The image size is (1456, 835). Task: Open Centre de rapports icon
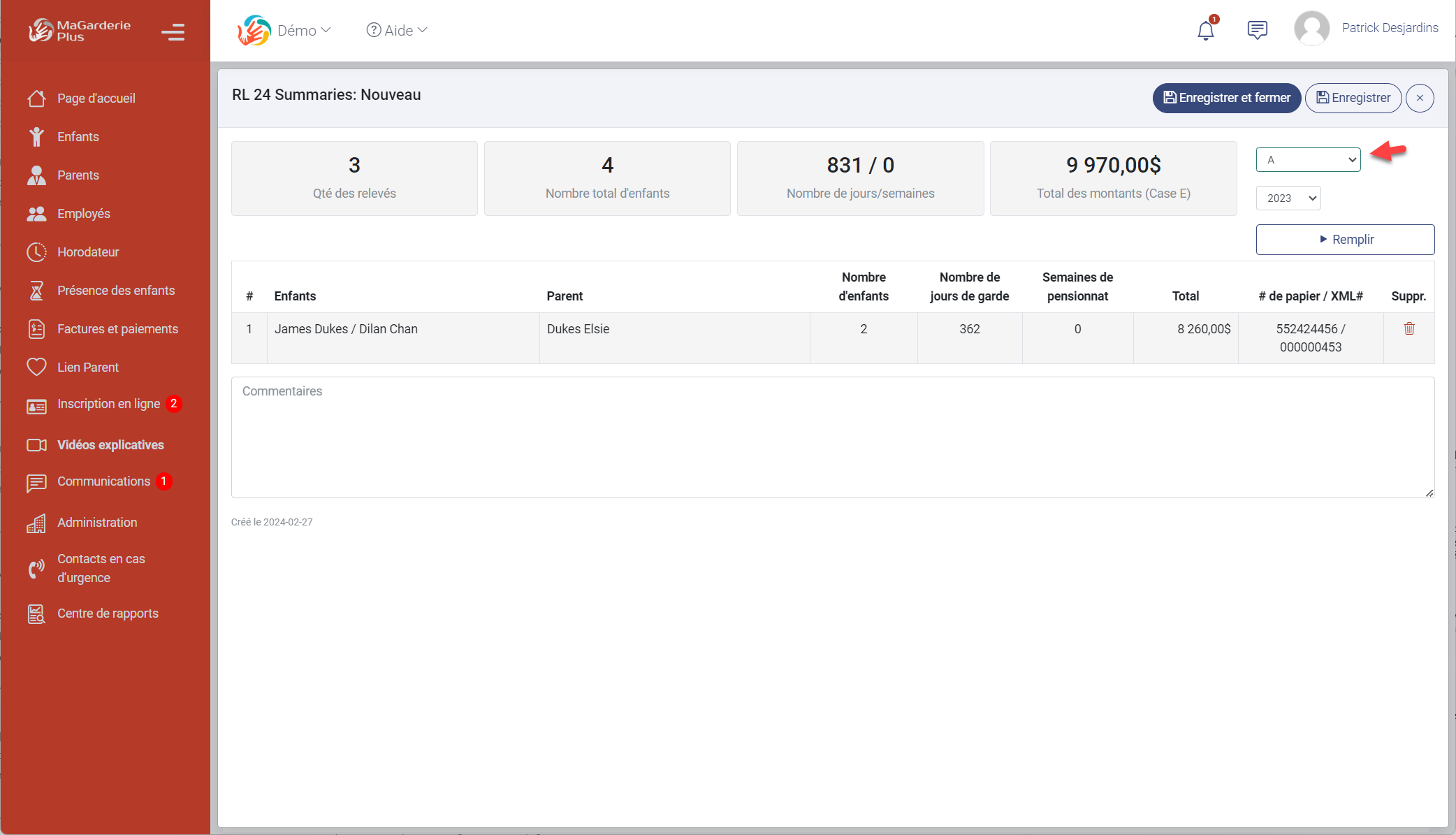point(36,613)
